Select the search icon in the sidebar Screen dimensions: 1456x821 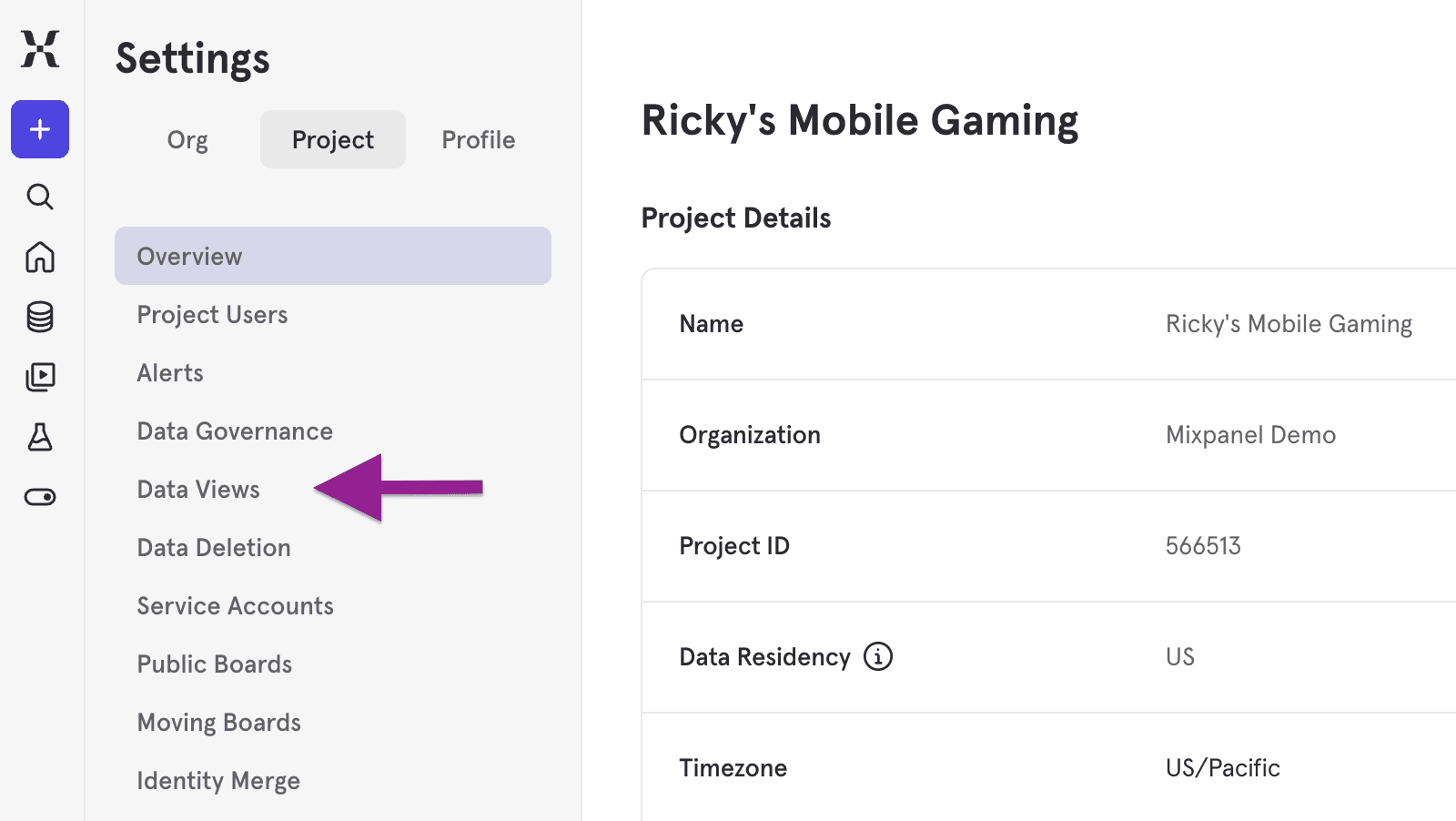pyautogui.click(x=39, y=197)
